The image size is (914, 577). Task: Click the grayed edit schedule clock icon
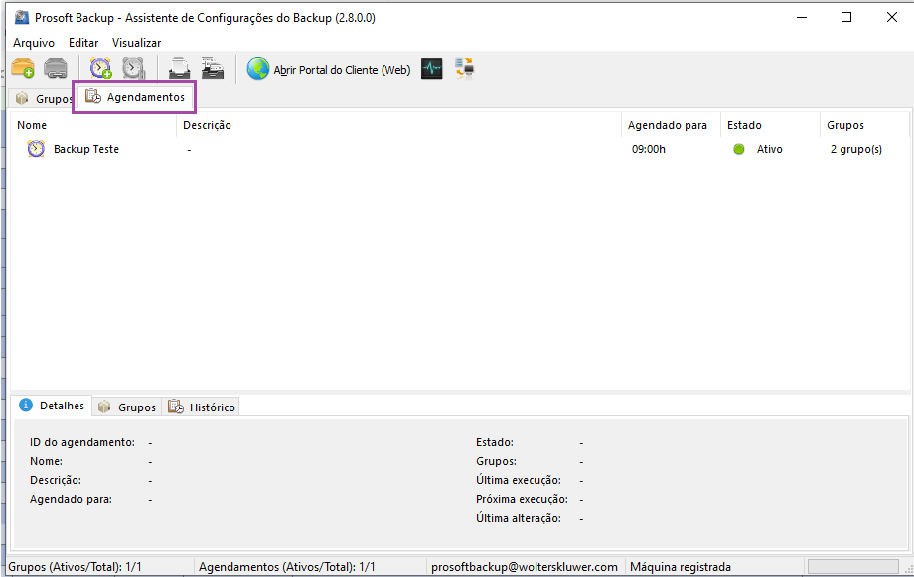(x=133, y=69)
